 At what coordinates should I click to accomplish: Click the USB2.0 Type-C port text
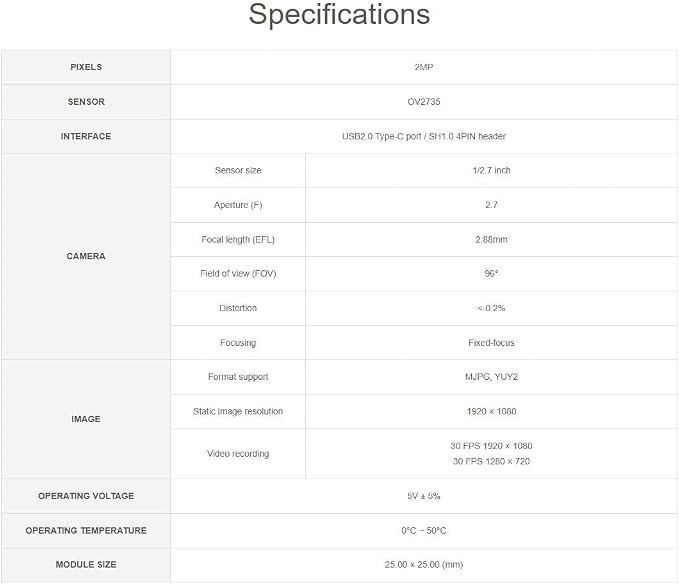[382, 136]
